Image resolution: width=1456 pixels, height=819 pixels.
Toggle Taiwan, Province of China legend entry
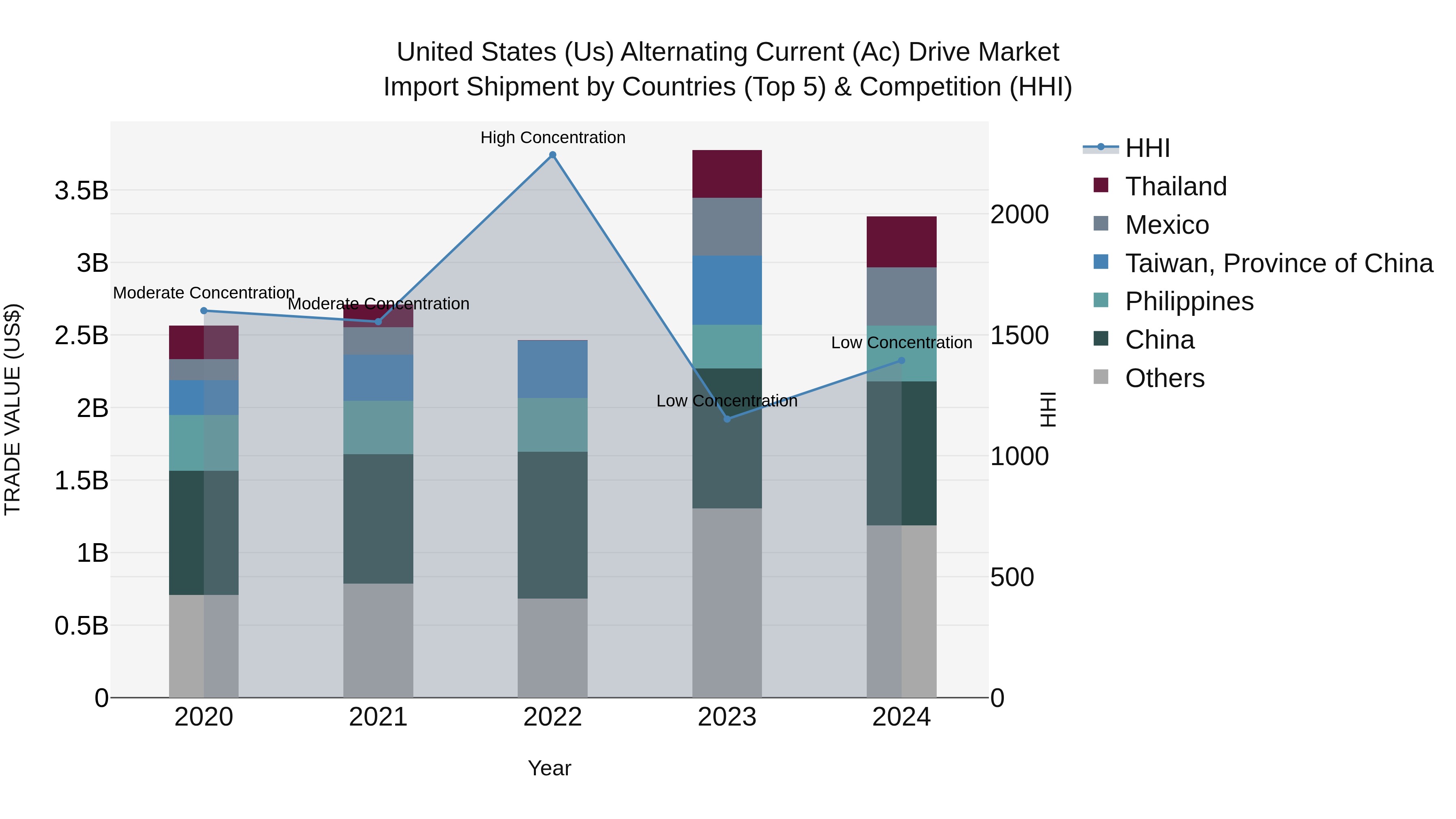point(1263,263)
